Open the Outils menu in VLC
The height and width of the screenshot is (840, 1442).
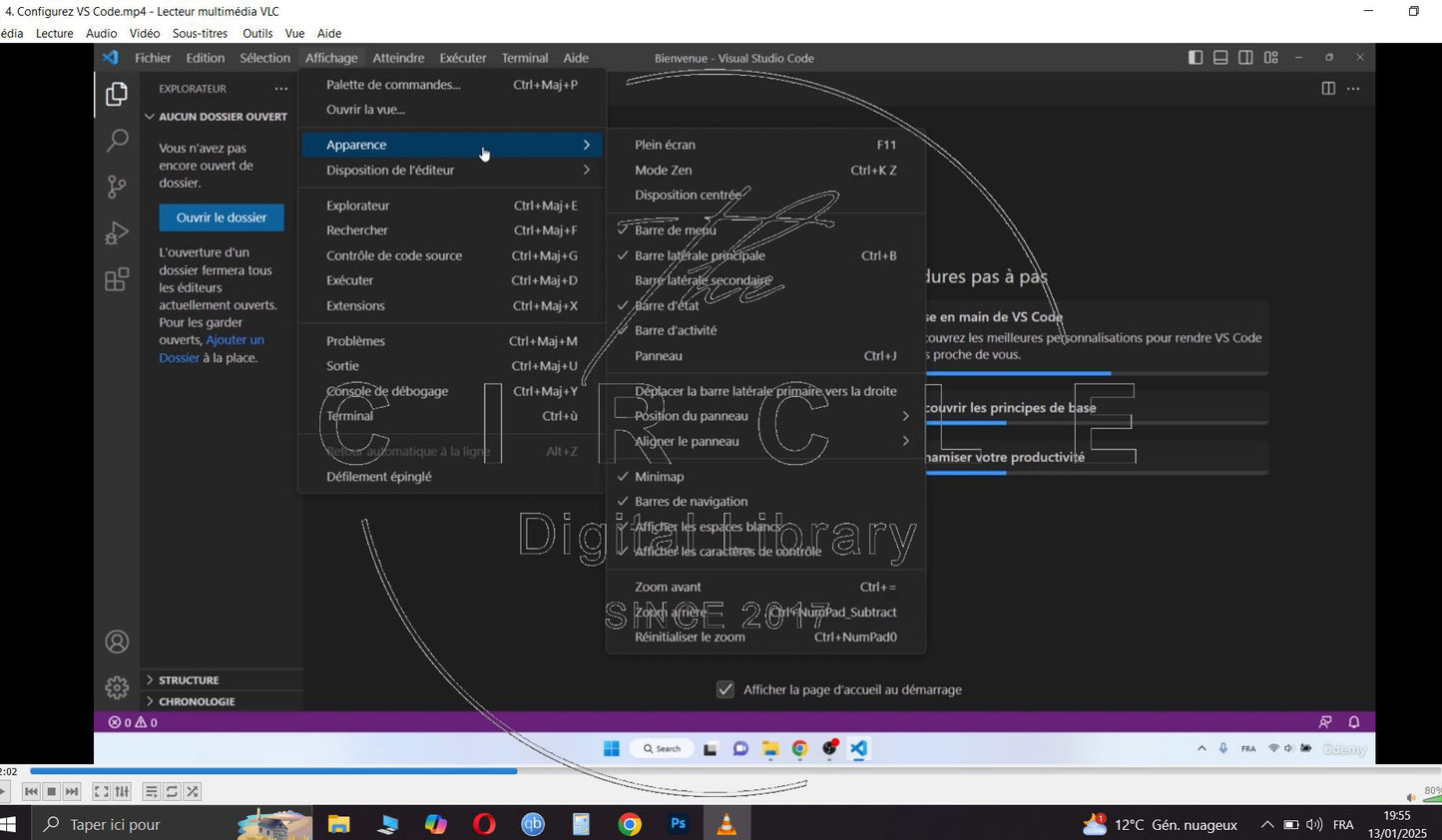point(256,33)
